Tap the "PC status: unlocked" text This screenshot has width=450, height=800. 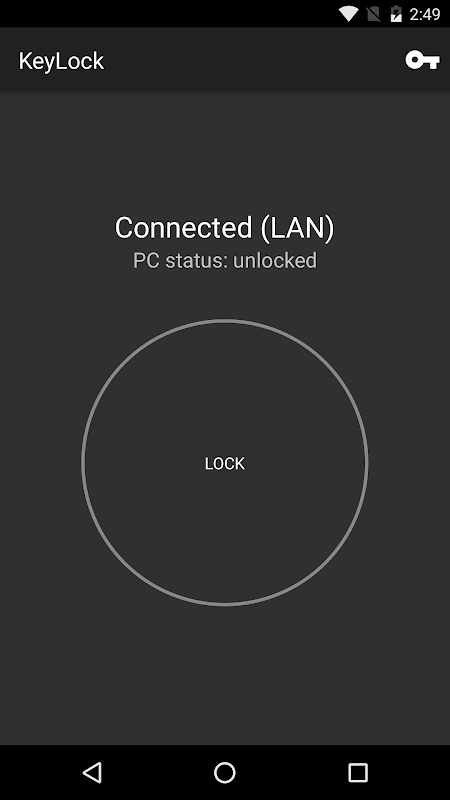click(224, 260)
